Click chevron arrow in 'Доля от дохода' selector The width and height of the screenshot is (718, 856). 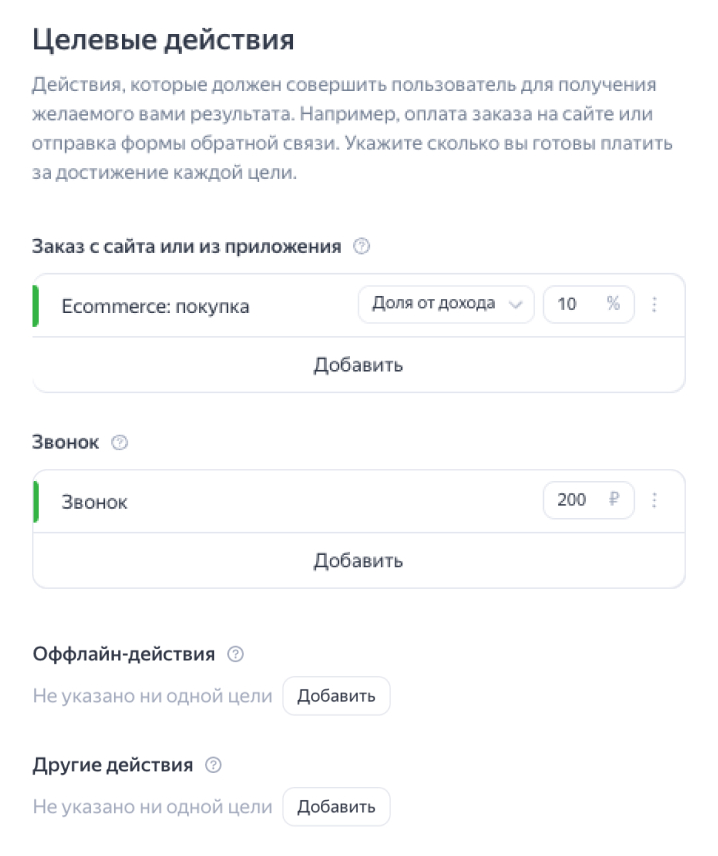pyautogui.click(x=515, y=305)
